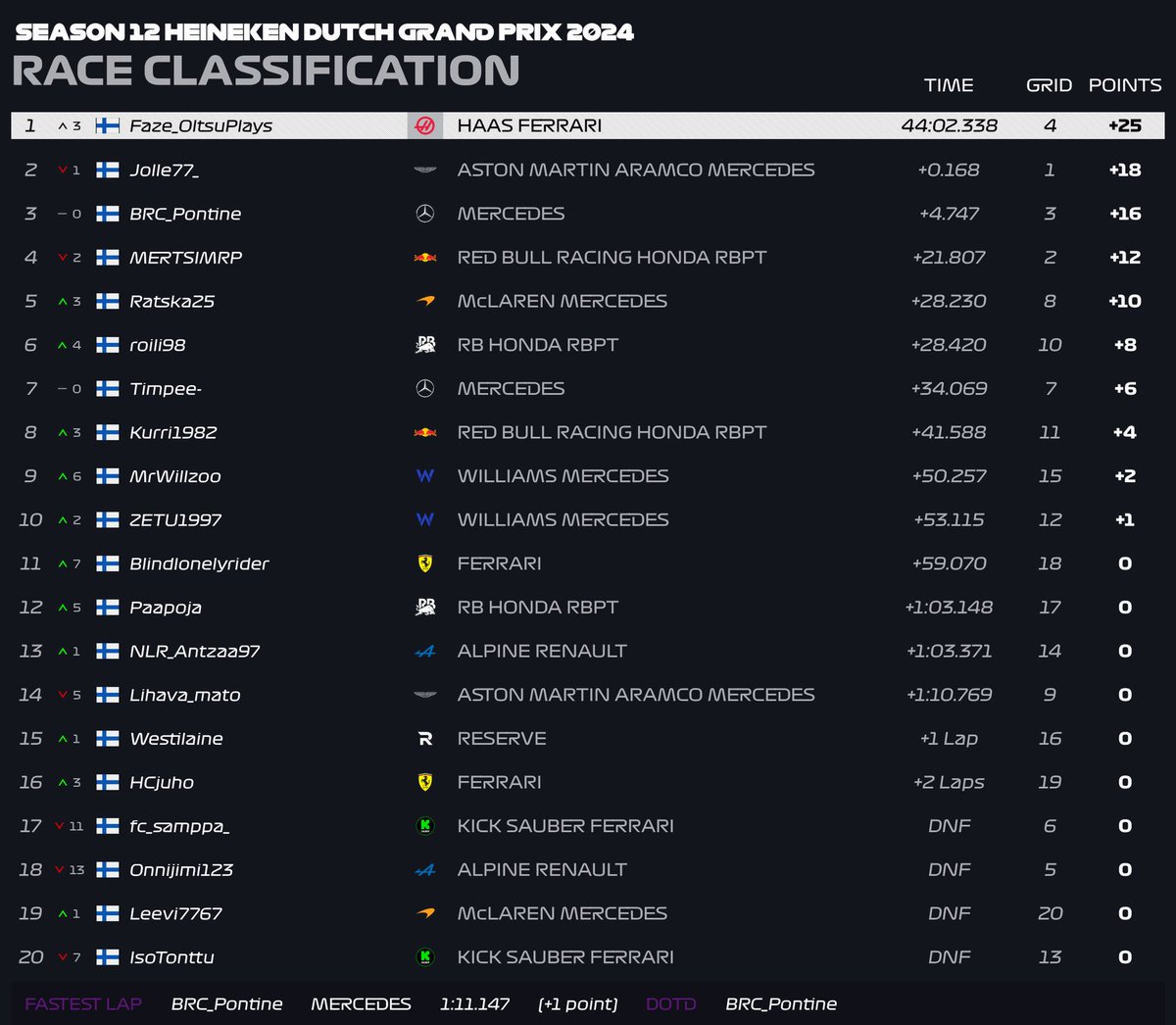This screenshot has height=1025, width=1176.
Task: Click +18 points in Jolle77_ row
Action: point(1125,170)
